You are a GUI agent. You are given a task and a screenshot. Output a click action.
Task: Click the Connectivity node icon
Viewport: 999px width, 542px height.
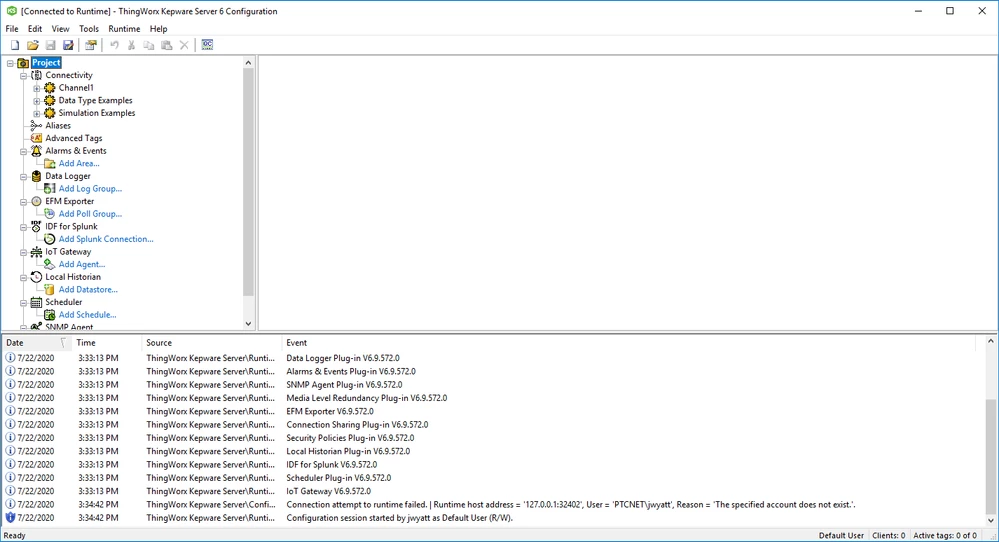pyautogui.click(x=36, y=75)
